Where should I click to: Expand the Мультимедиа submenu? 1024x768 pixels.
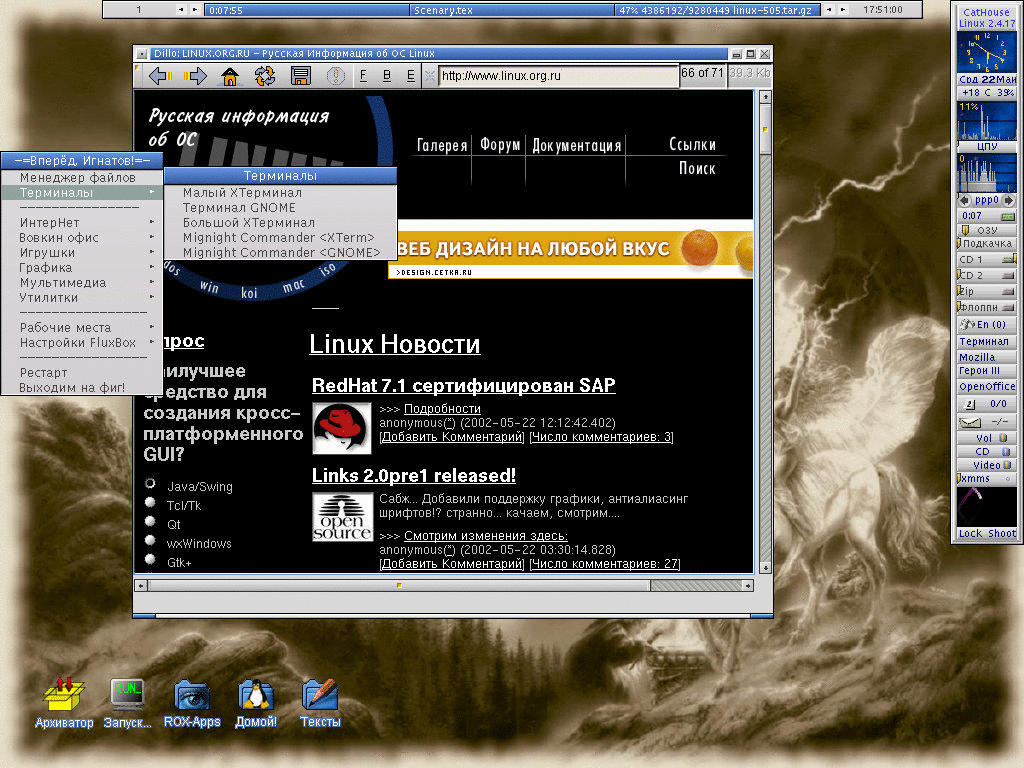tap(82, 283)
